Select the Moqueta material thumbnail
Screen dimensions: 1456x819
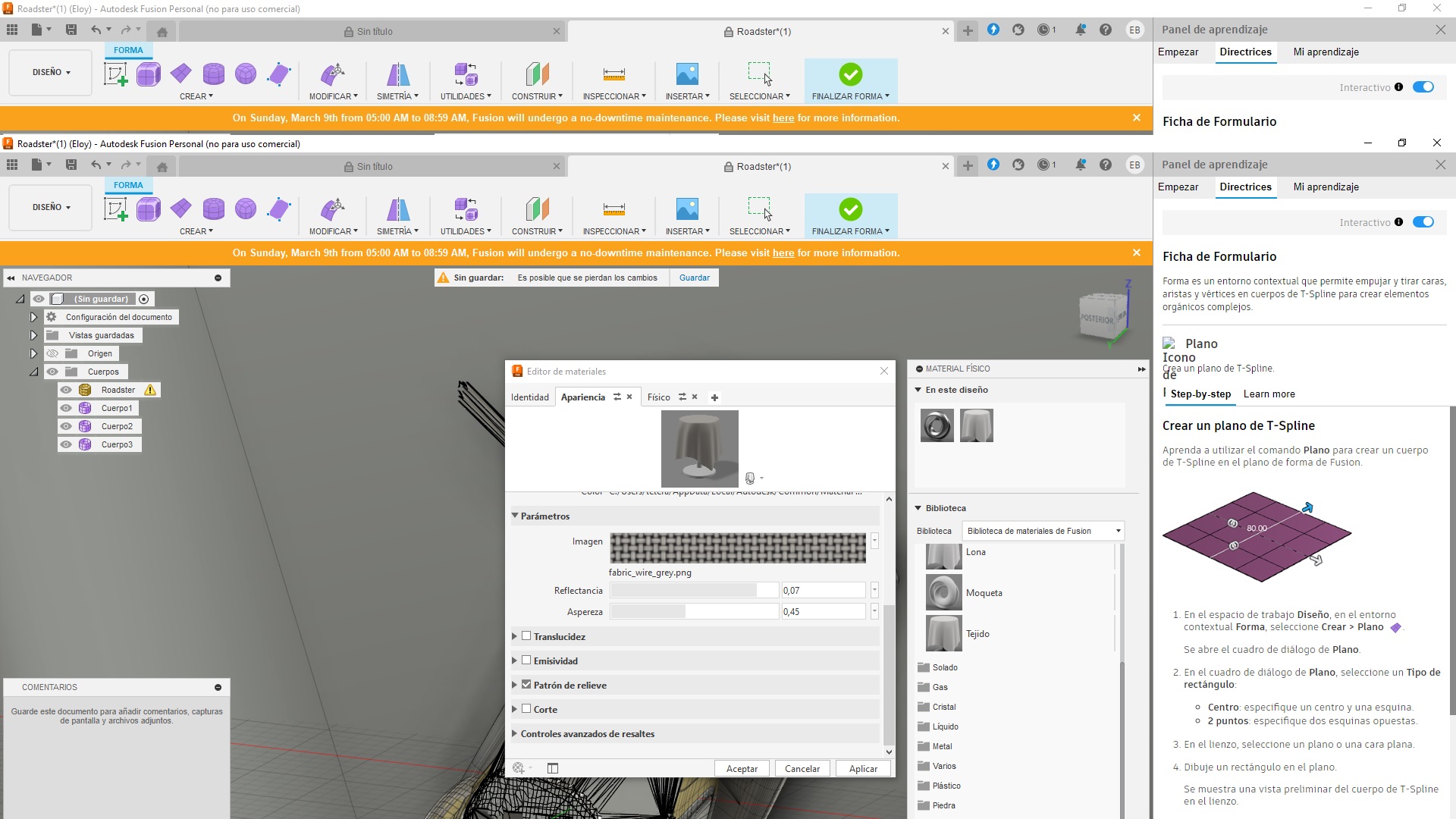coord(943,593)
